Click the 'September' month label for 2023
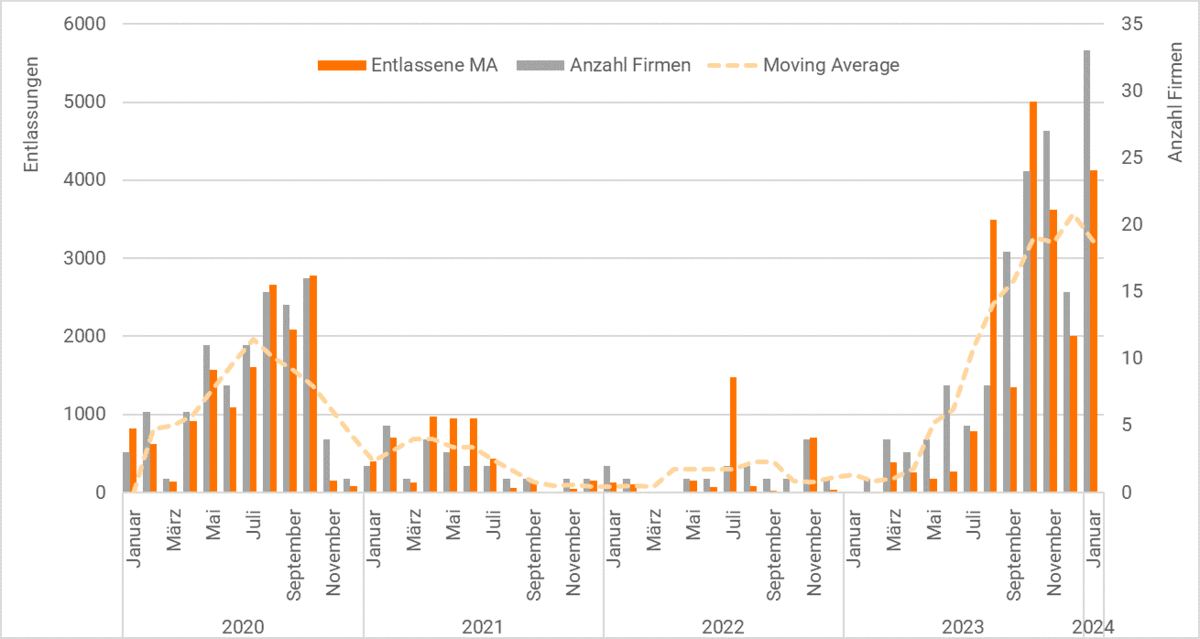 tap(1015, 554)
